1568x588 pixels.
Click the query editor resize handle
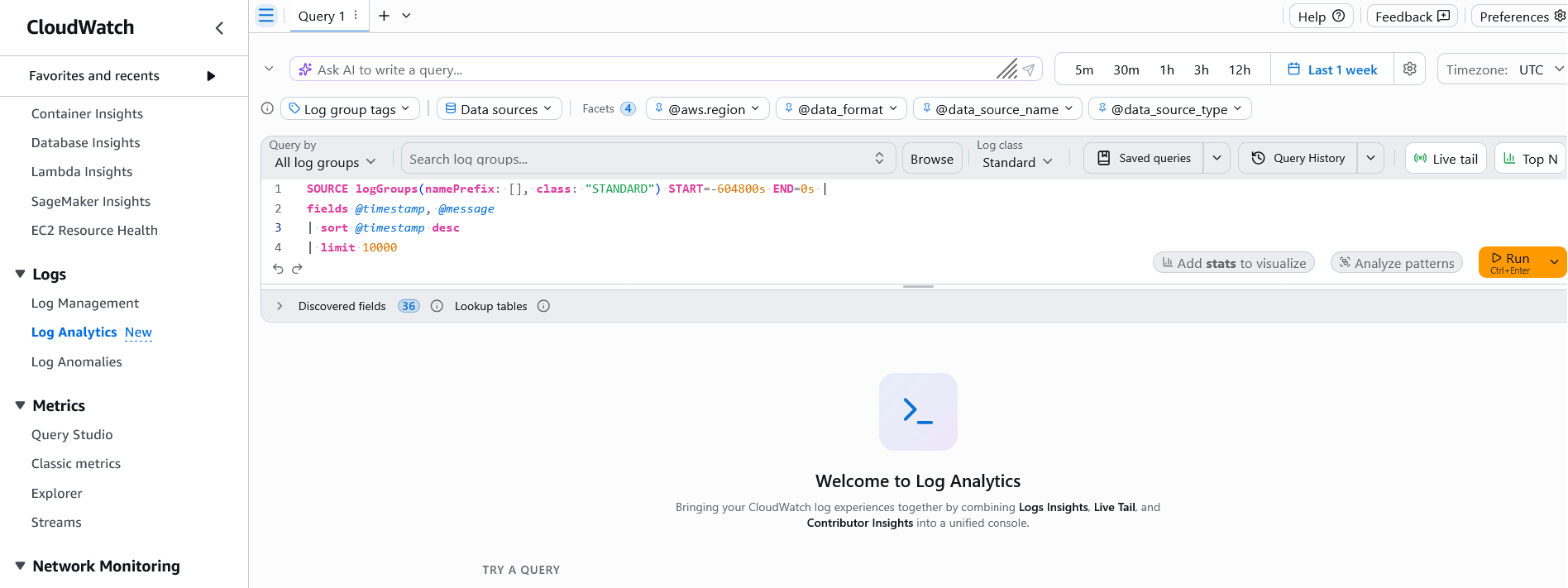pyautogui.click(x=918, y=286)
